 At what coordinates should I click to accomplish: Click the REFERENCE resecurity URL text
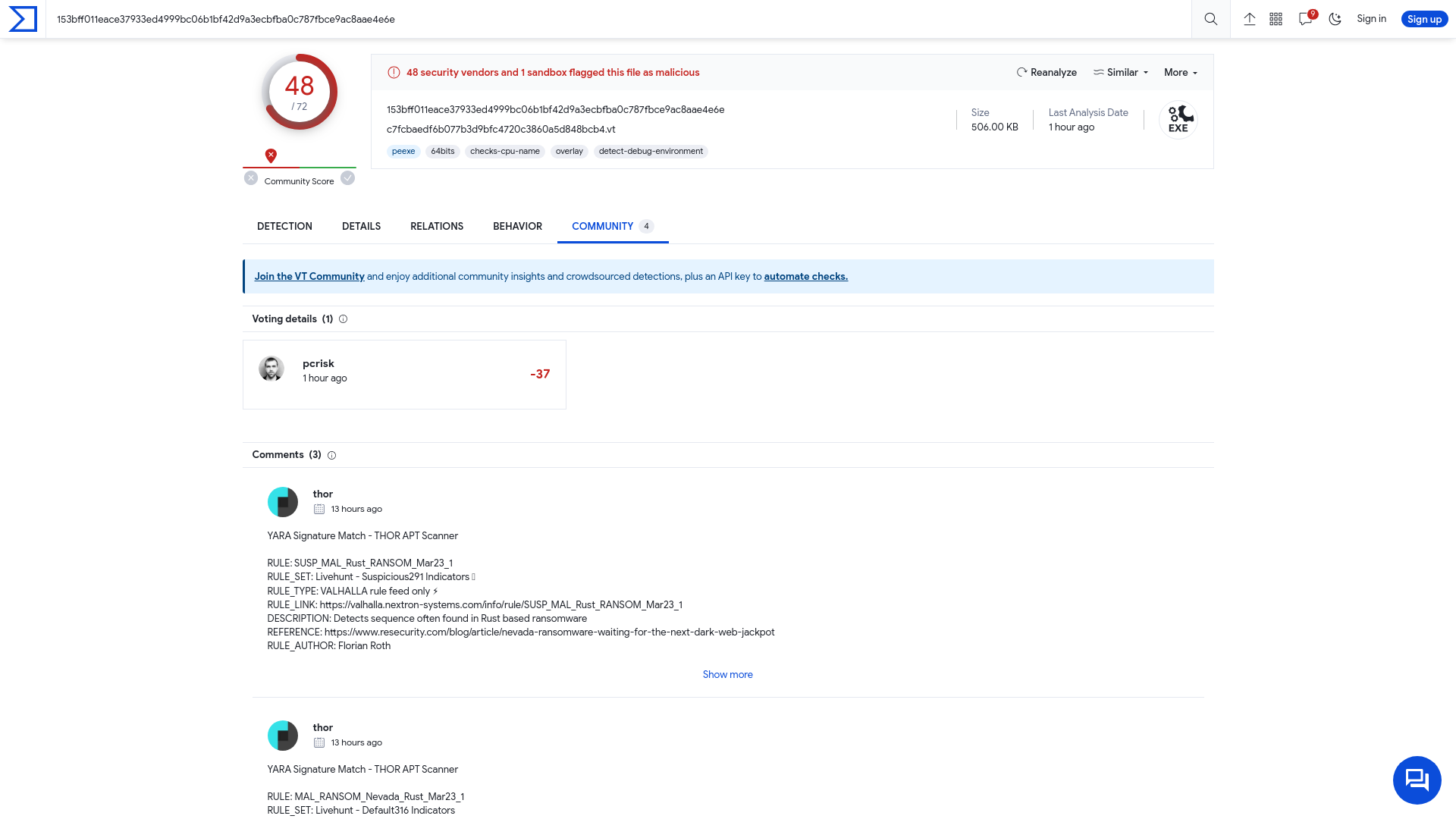coord(550,632)
